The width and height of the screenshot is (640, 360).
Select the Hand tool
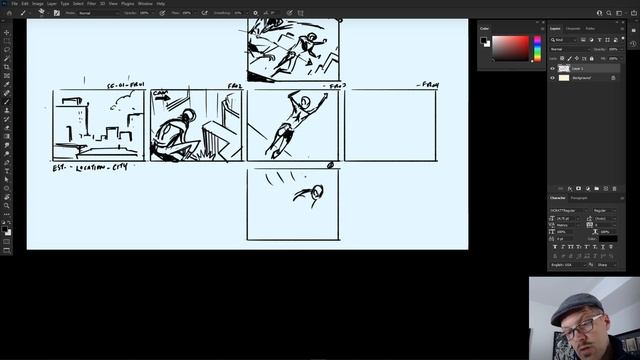pyautogui.click(x=7, y=197)
